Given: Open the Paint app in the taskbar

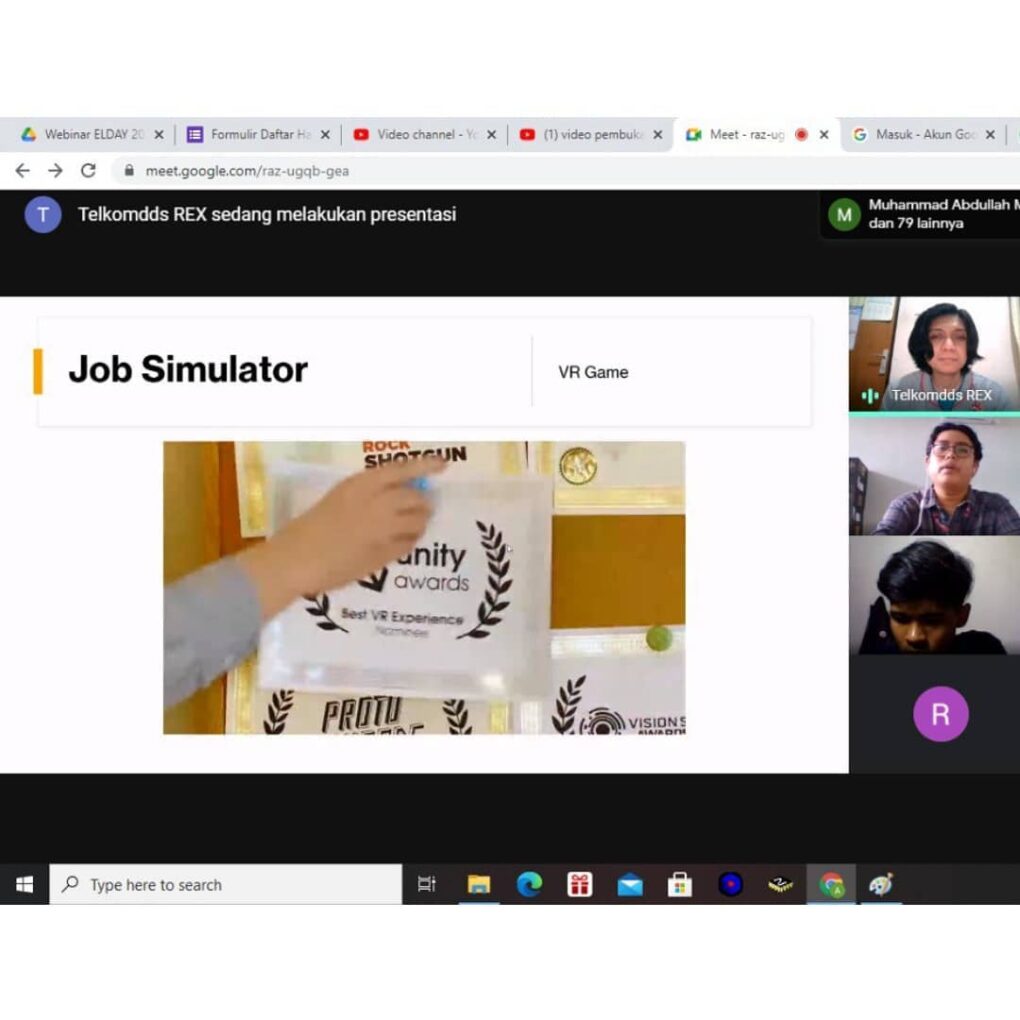Looking at the screenshot, I should (x=881, y=885).
